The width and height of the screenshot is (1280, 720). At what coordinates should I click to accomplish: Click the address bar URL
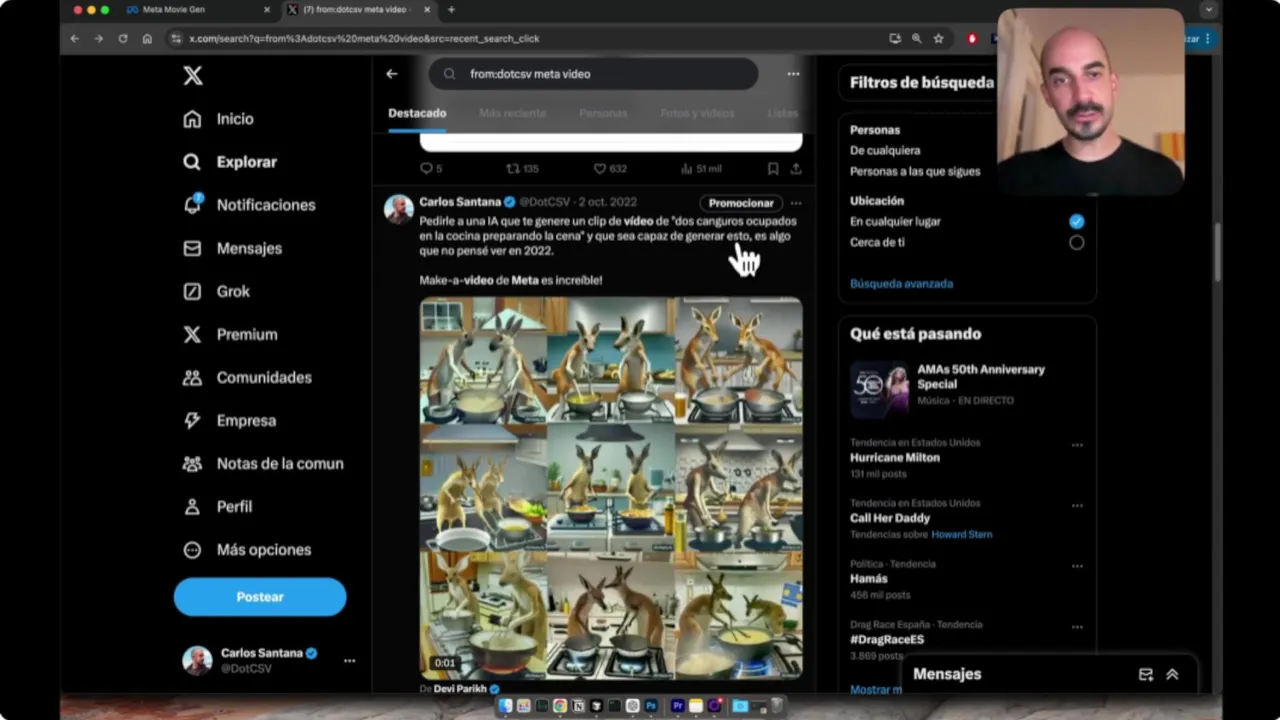(x=364, y=38)
